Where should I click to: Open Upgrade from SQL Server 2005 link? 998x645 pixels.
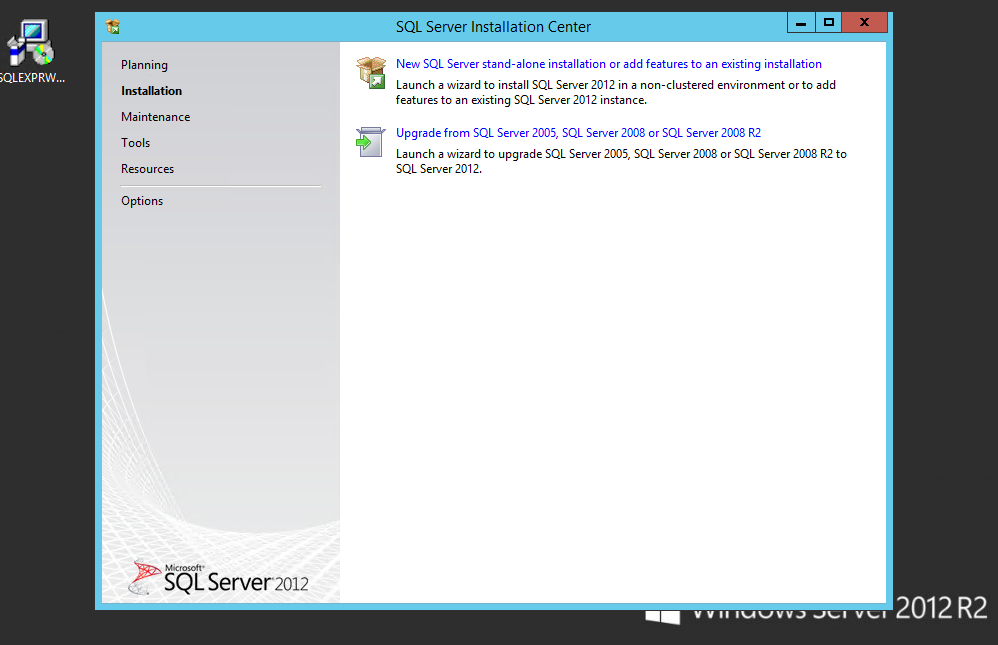tap(578, 132)
